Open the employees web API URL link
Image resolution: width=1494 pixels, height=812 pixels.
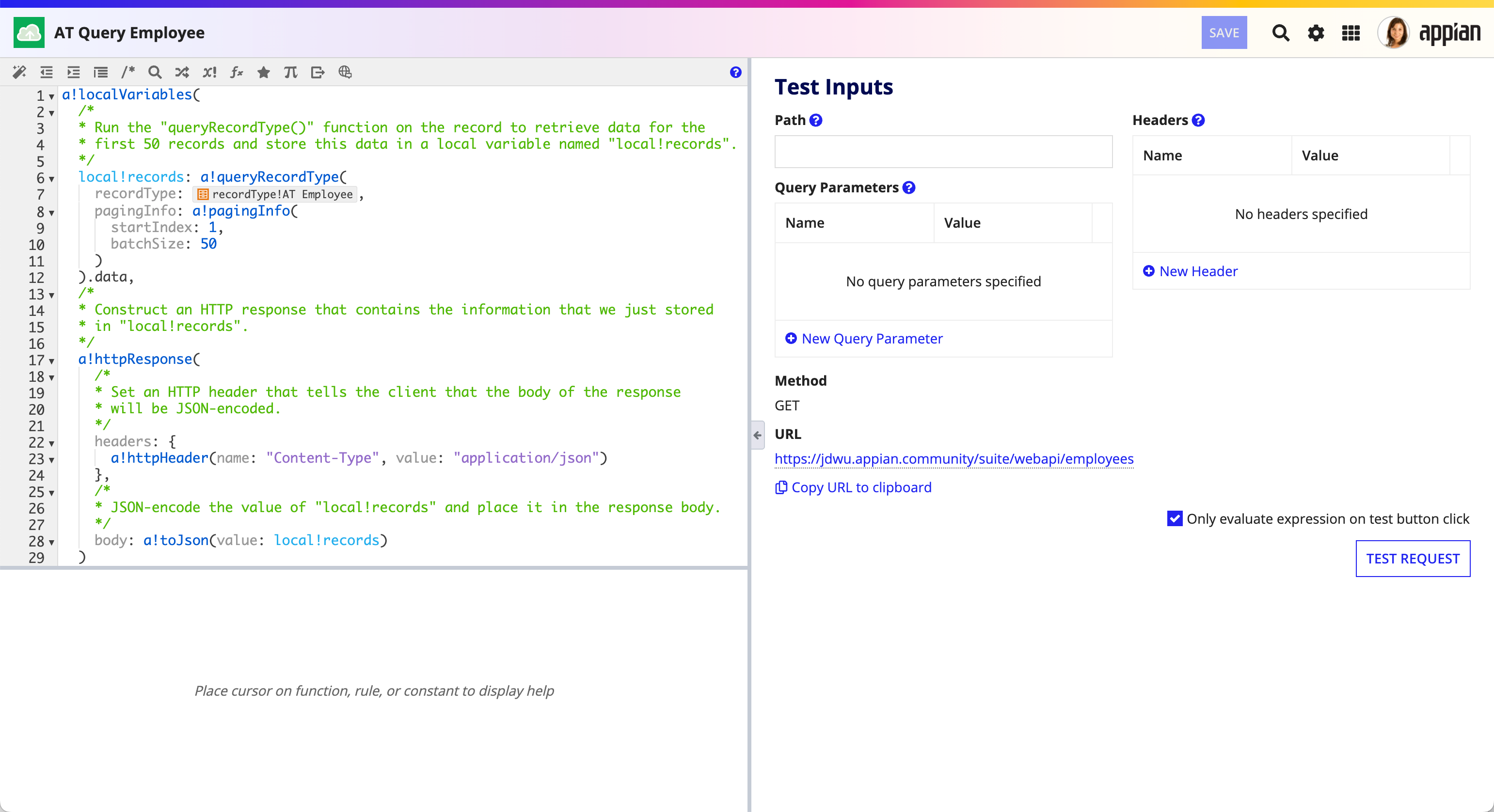954,458
